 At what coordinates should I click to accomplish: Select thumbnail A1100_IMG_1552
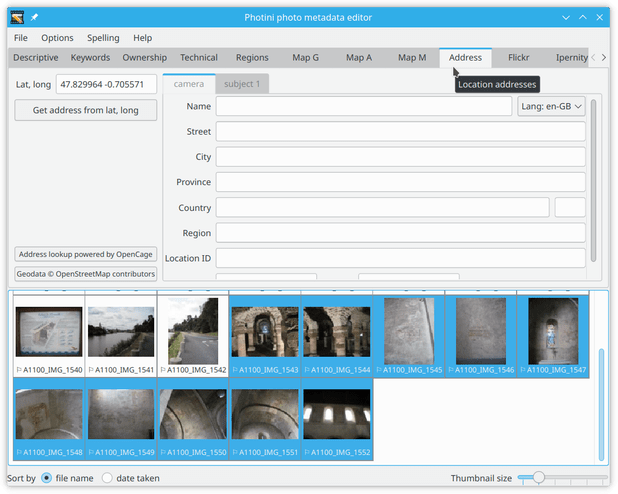click(337, 419)
